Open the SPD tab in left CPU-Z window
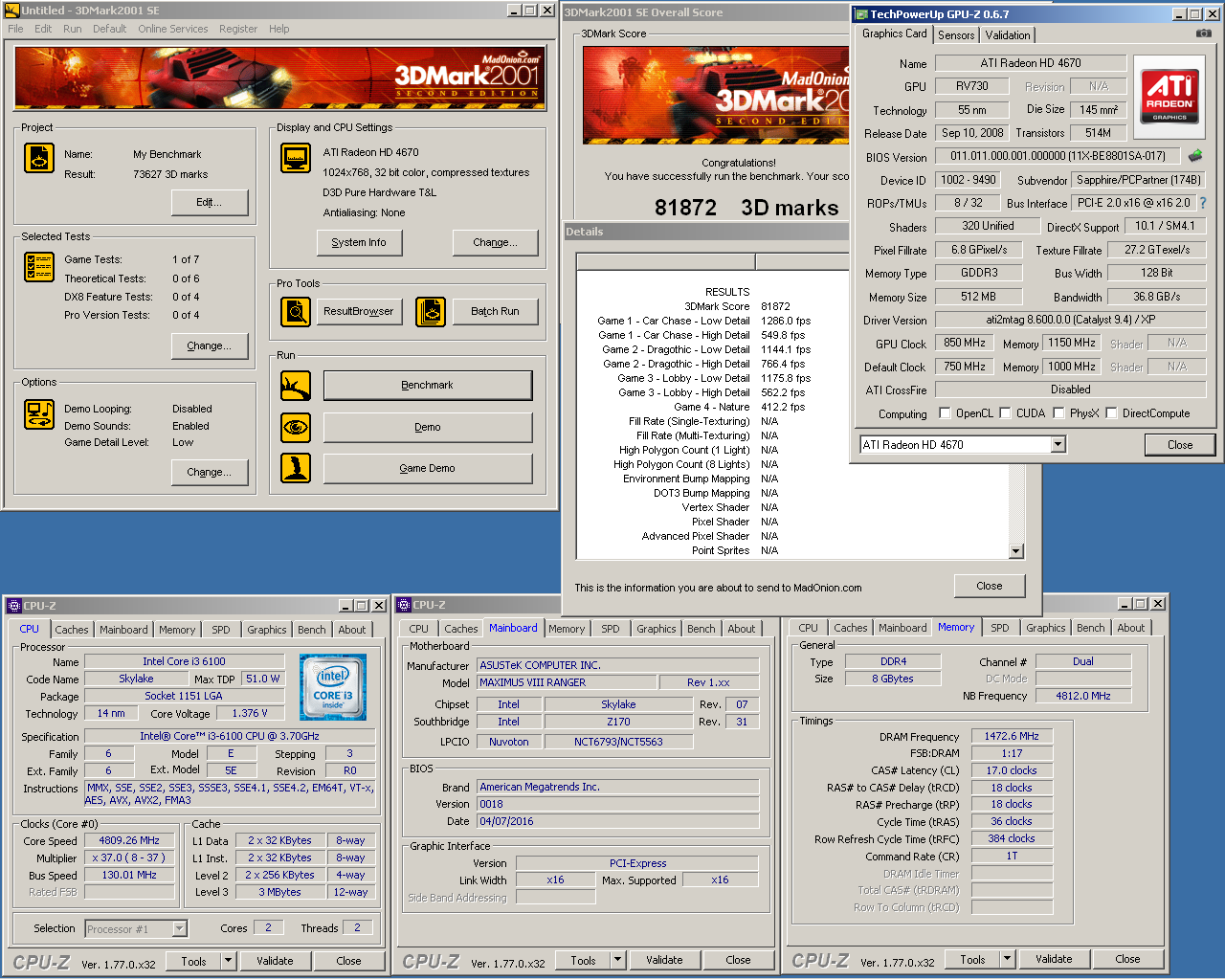This screenshot has width=1225, height=980. pyautogui.click(x=221, y=630)
